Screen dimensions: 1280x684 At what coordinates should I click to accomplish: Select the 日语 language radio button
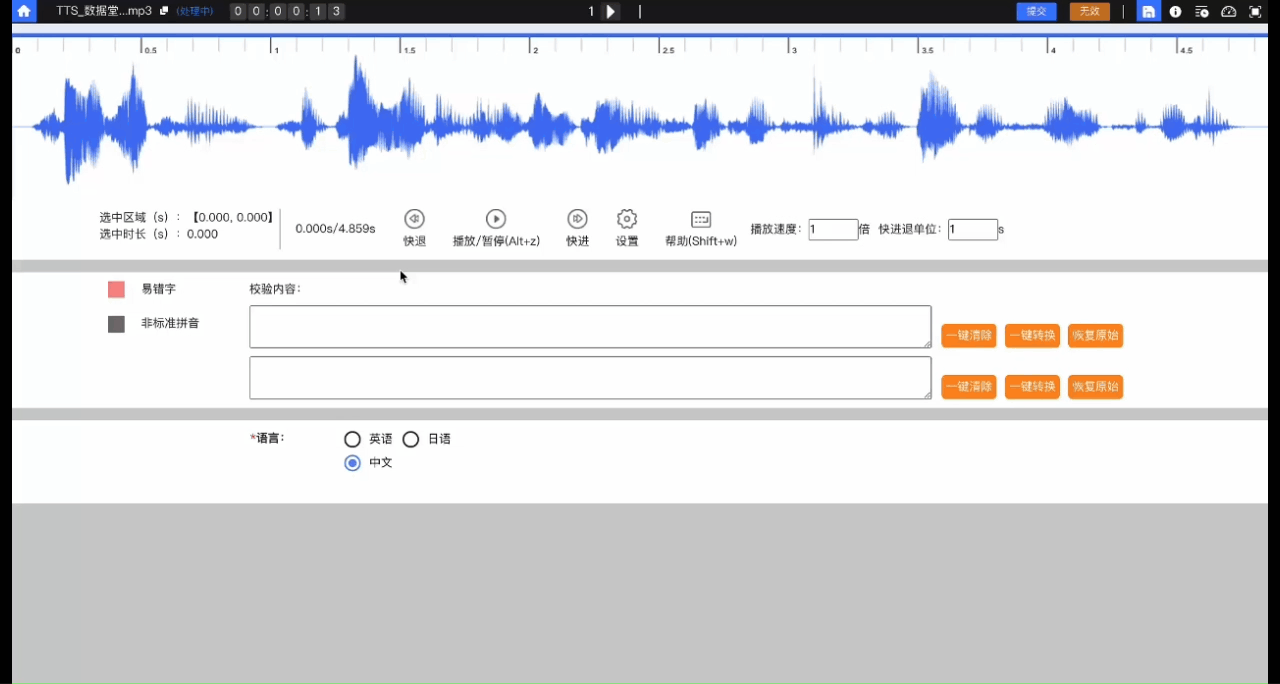[411, 439]
